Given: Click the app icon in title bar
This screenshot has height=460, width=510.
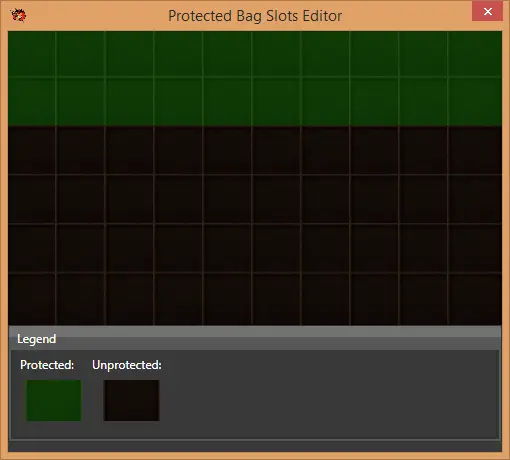Looking at the screenshot, I should click(18, 15).
